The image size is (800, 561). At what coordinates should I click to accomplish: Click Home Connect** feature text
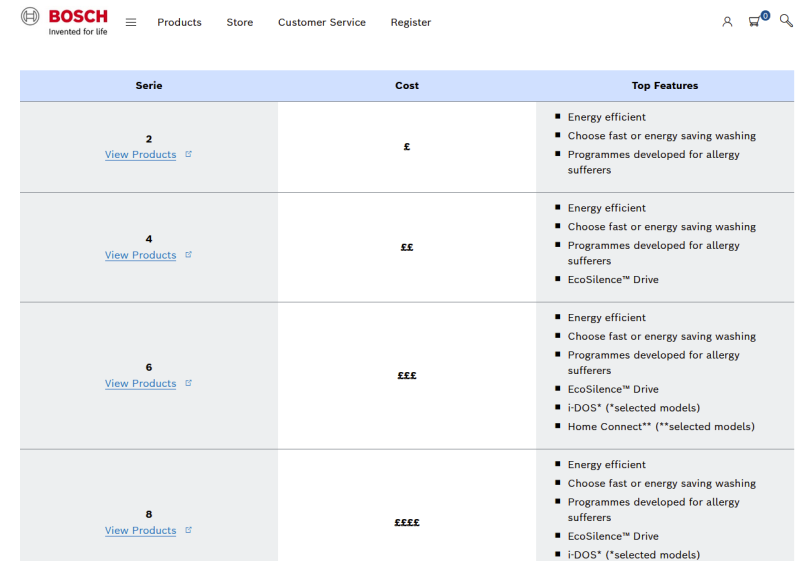click(x=661, y=426)
